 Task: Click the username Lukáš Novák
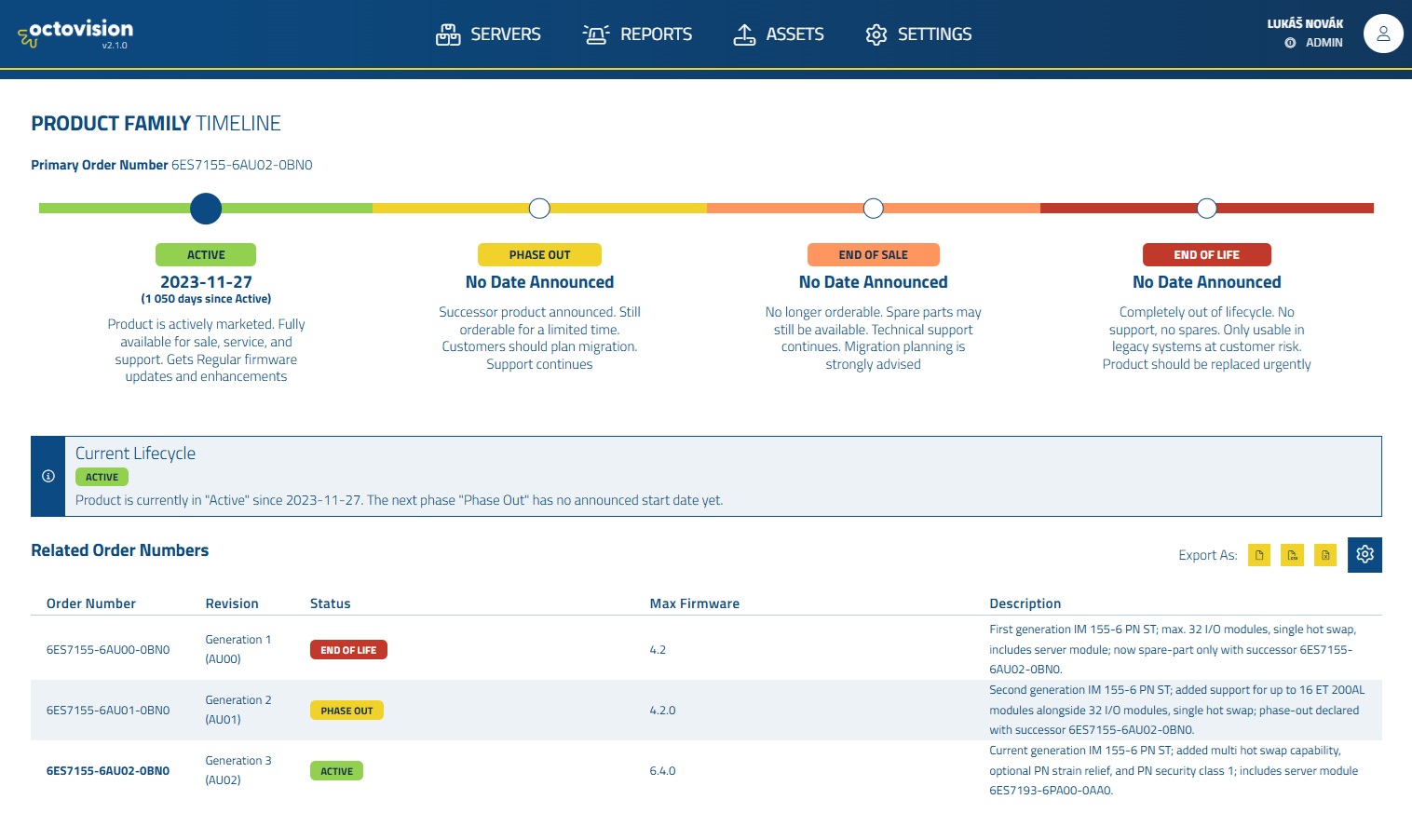tap(1305, 24)
